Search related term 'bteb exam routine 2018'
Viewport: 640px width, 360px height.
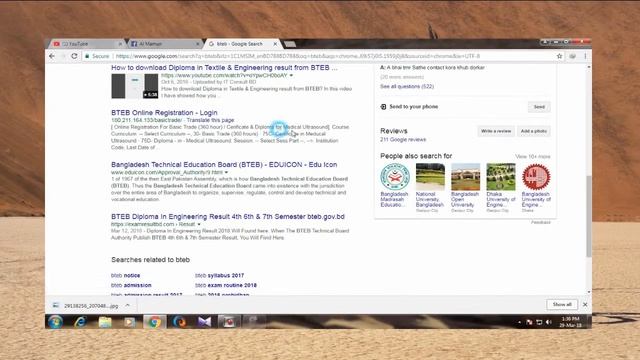[x=226, y=285]
